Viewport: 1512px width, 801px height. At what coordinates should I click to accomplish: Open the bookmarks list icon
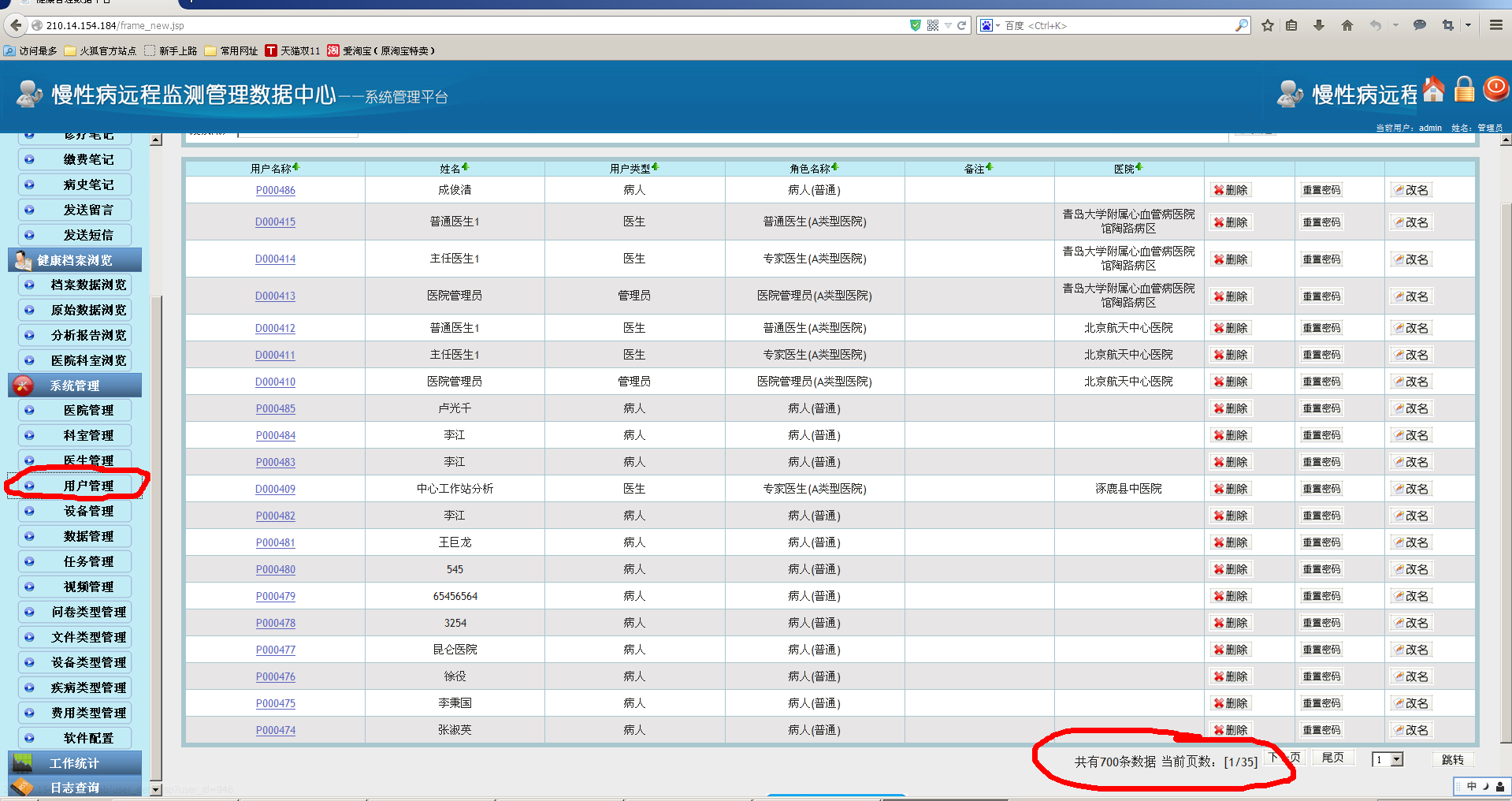tap(1291, 25)
